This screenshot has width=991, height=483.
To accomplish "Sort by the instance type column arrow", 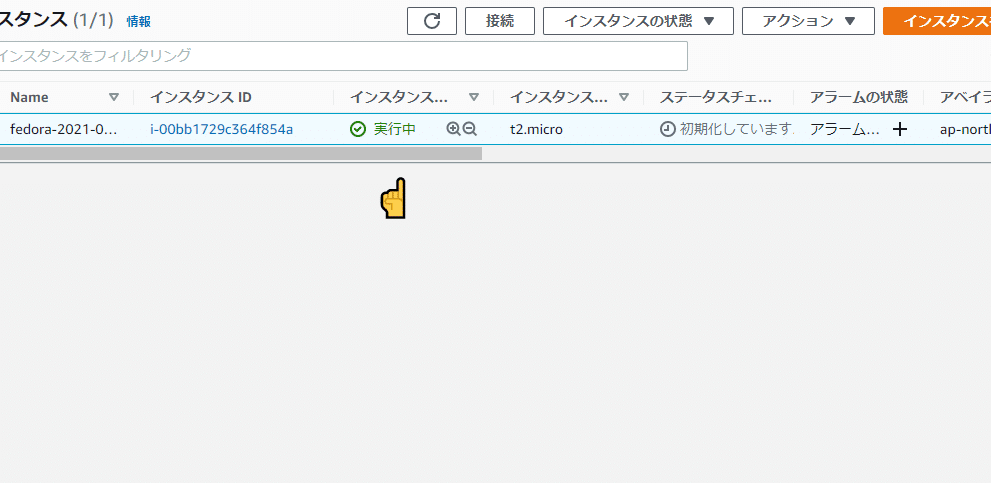I will [x=624, y=97].
